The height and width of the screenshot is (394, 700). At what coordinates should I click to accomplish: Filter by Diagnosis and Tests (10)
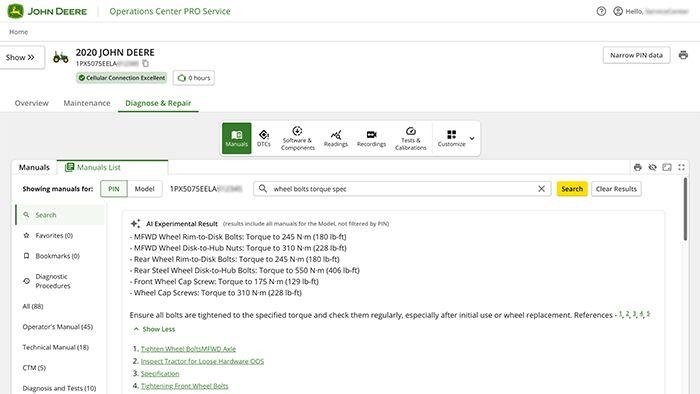pos(59,388)
